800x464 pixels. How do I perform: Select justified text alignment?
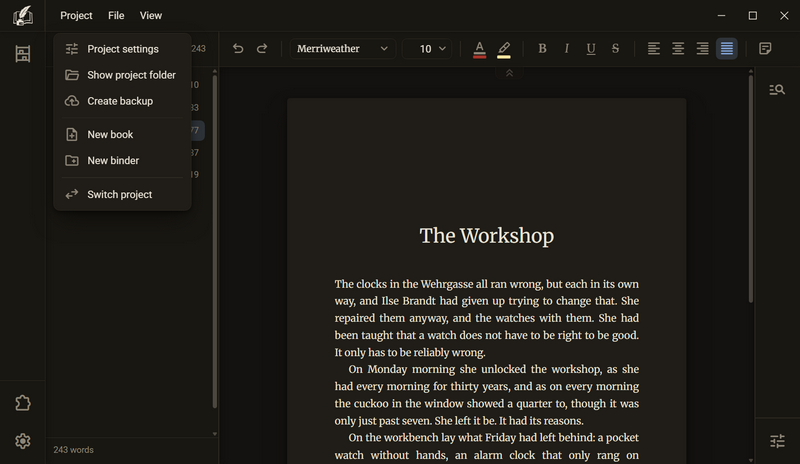click(x=727, y=48)
